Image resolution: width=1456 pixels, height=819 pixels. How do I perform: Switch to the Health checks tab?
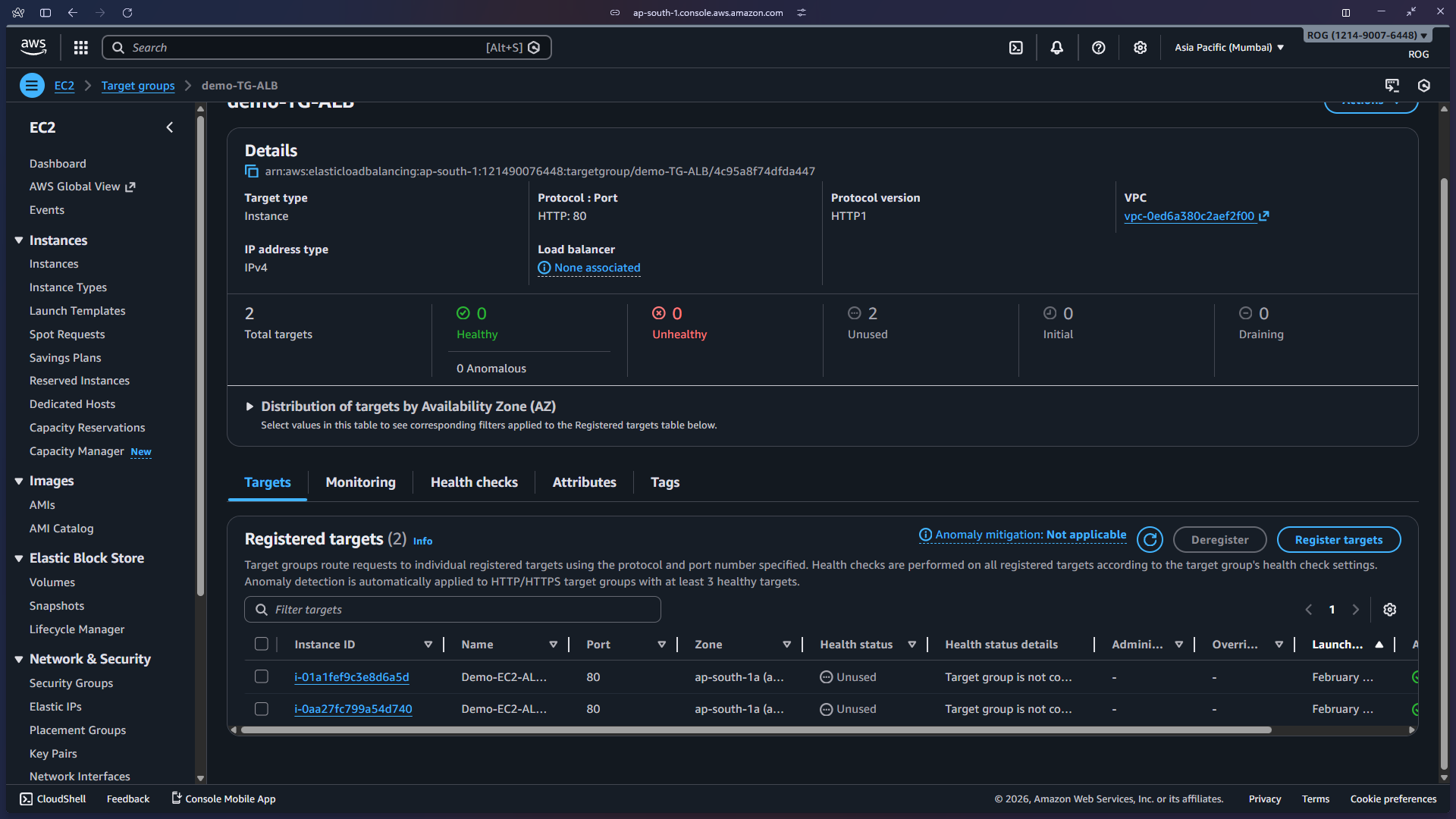click(474, 482)
